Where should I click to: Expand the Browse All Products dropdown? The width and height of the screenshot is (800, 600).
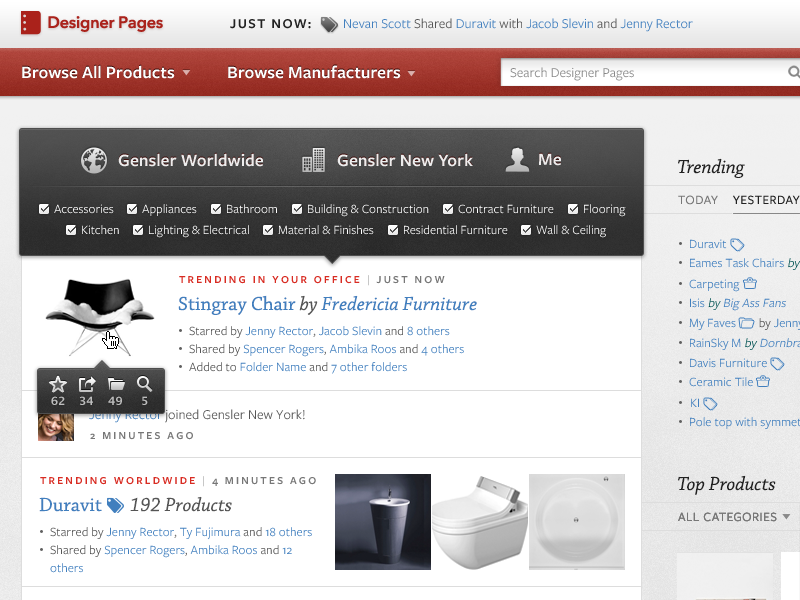click(x=106, y=72)
